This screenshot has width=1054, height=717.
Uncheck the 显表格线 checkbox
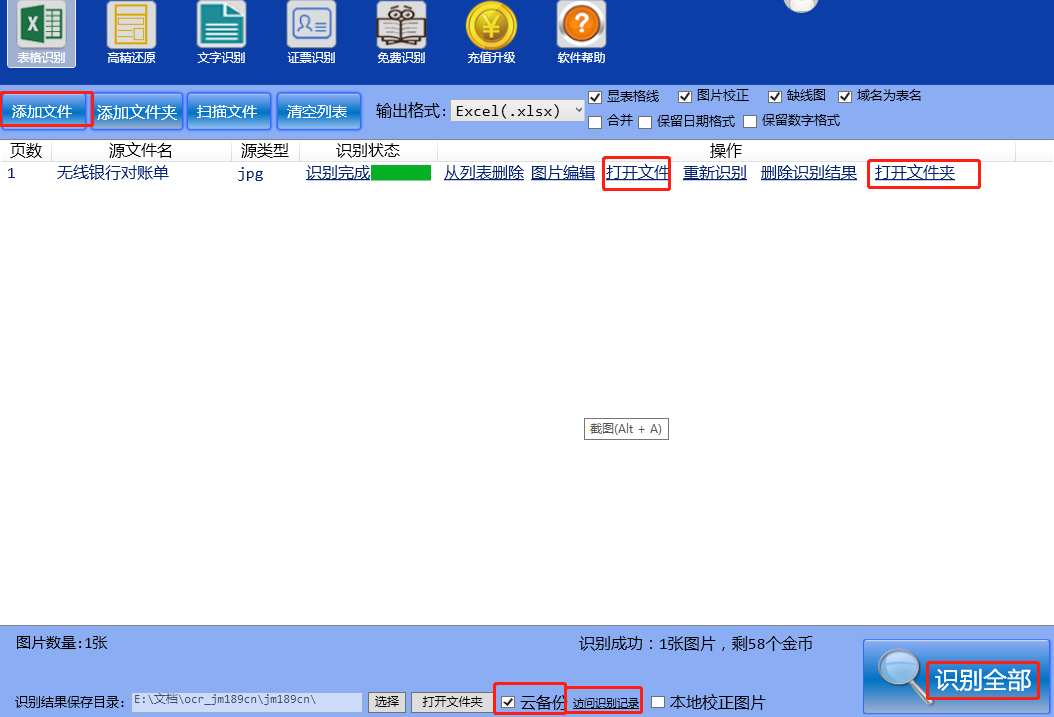(x=595, y=97)
